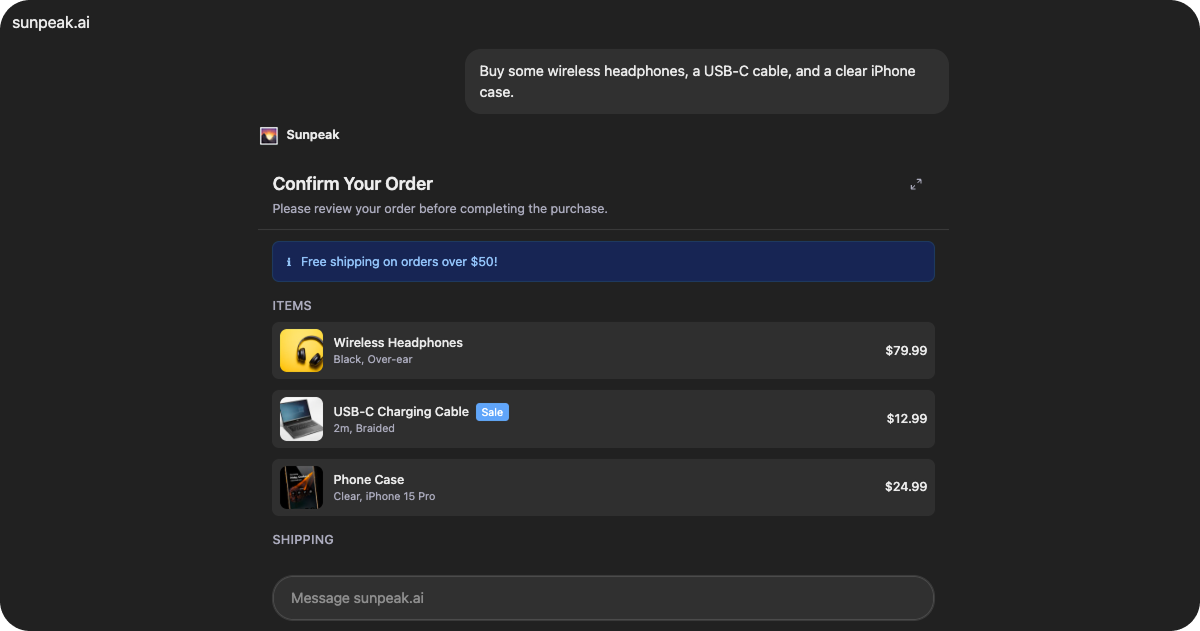
Task: Click the Sunpeak avatar icon
Action: (x=268, y=135)
